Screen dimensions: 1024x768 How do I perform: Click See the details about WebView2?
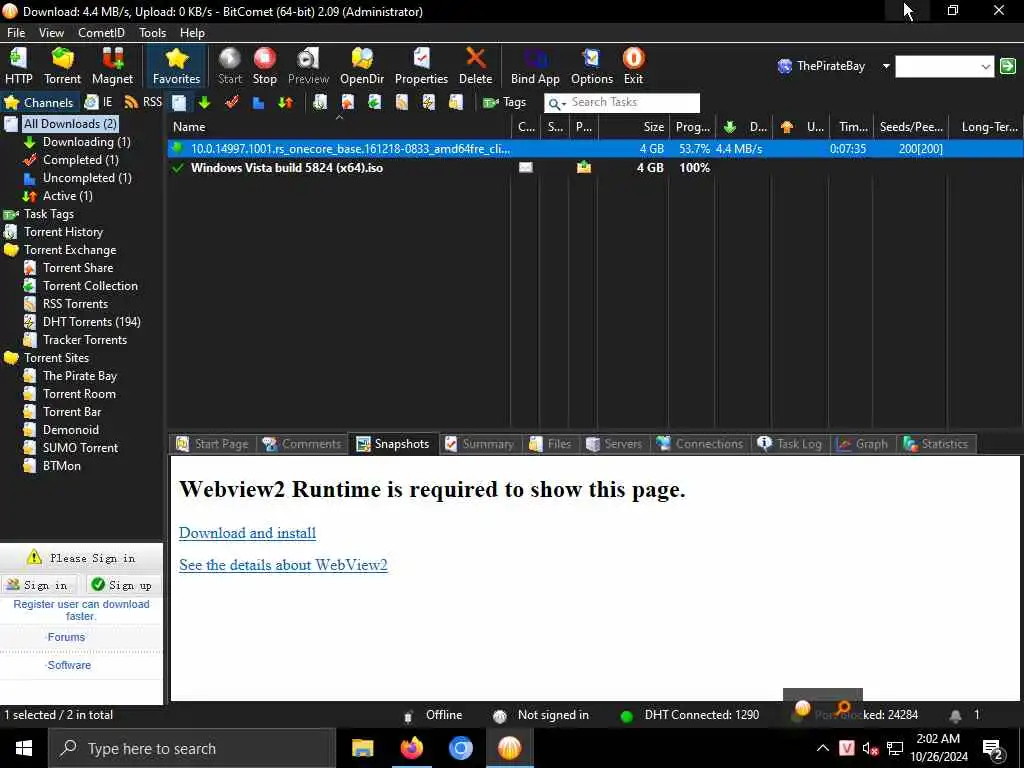click(283, 565)
